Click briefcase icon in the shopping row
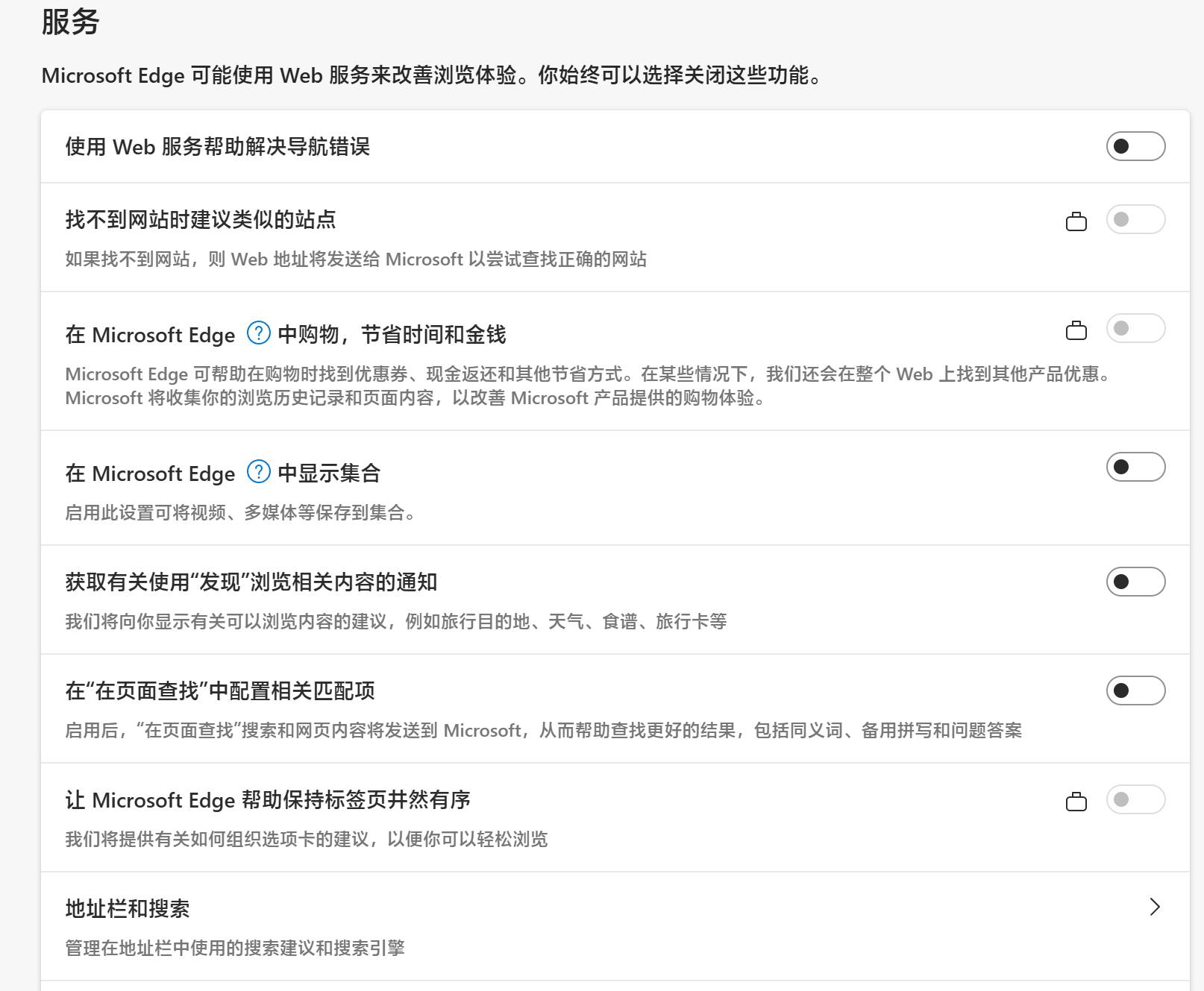The width and height of the screenshot is (1204, 991). [x=1076, y=330]
